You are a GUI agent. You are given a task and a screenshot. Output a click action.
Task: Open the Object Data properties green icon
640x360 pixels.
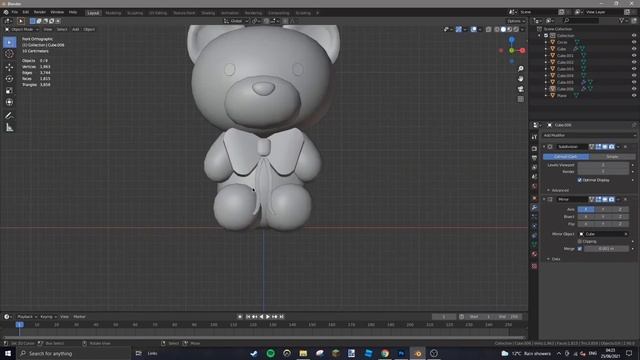coord(534,244)
